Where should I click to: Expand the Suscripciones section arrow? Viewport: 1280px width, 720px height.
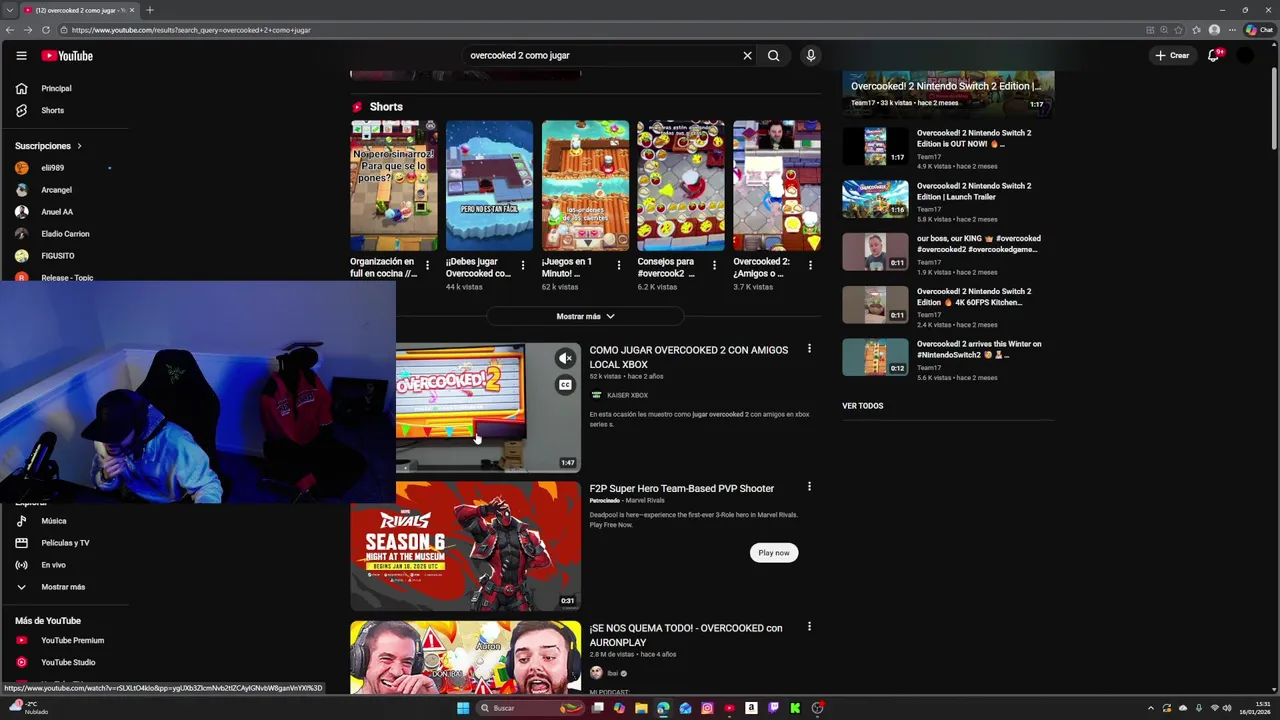(79, 146)
